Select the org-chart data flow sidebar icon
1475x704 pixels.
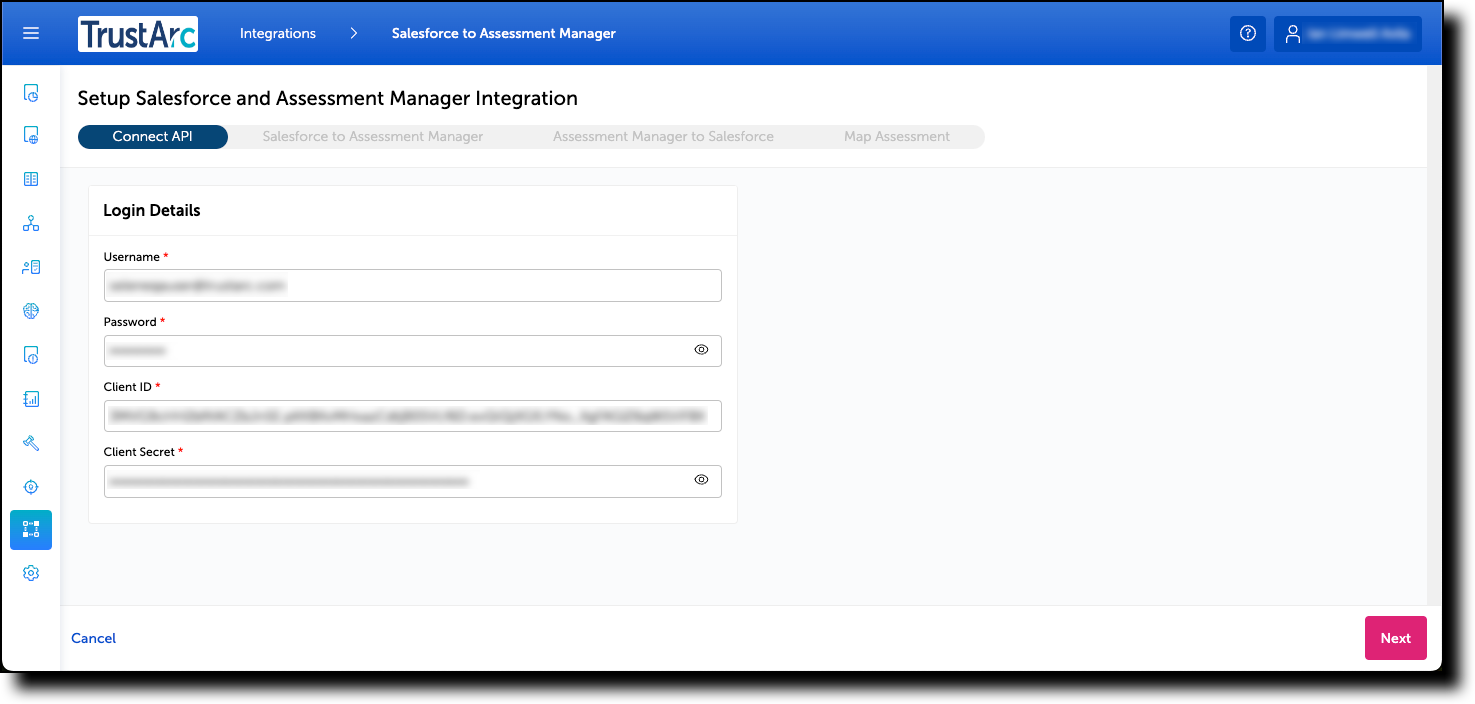coord(30,223)
